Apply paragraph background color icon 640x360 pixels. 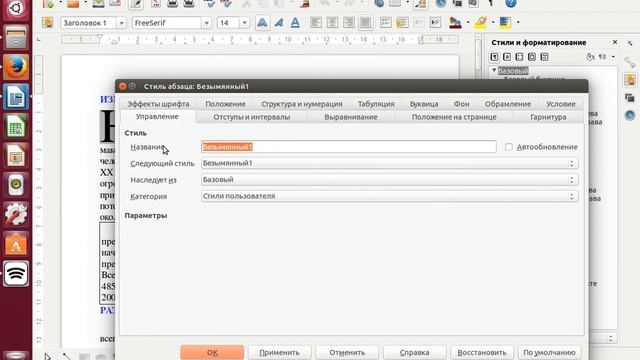[x=505, y=22]
